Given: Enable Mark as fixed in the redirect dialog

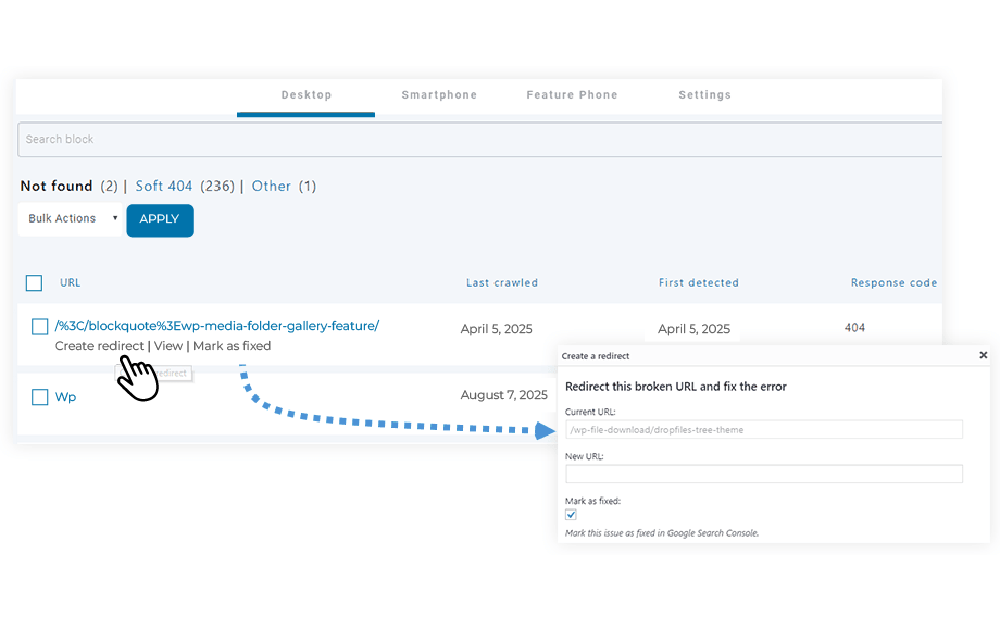Looking at the screenshot, I should [x=570, y=513].
